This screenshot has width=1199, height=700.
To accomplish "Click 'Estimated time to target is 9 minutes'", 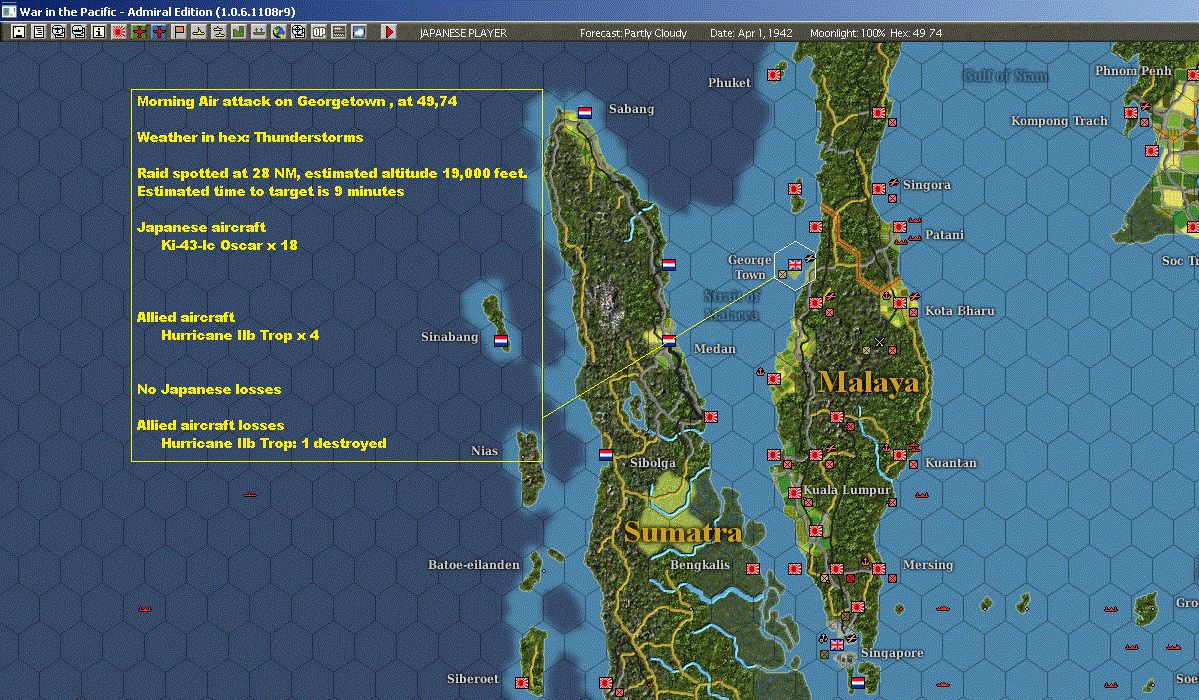I will [271, 191].
